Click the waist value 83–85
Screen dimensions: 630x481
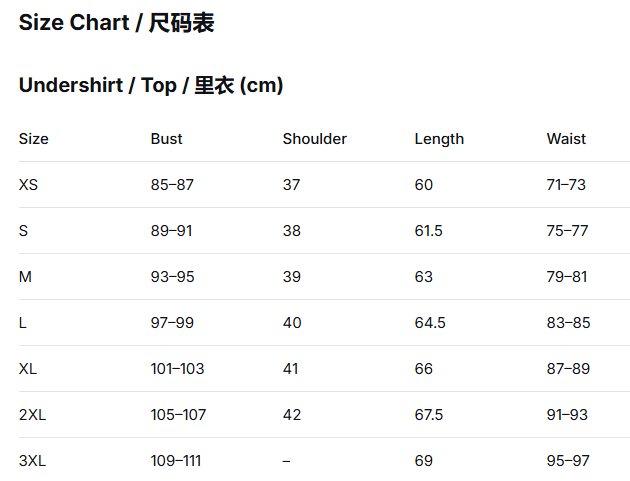568,323
